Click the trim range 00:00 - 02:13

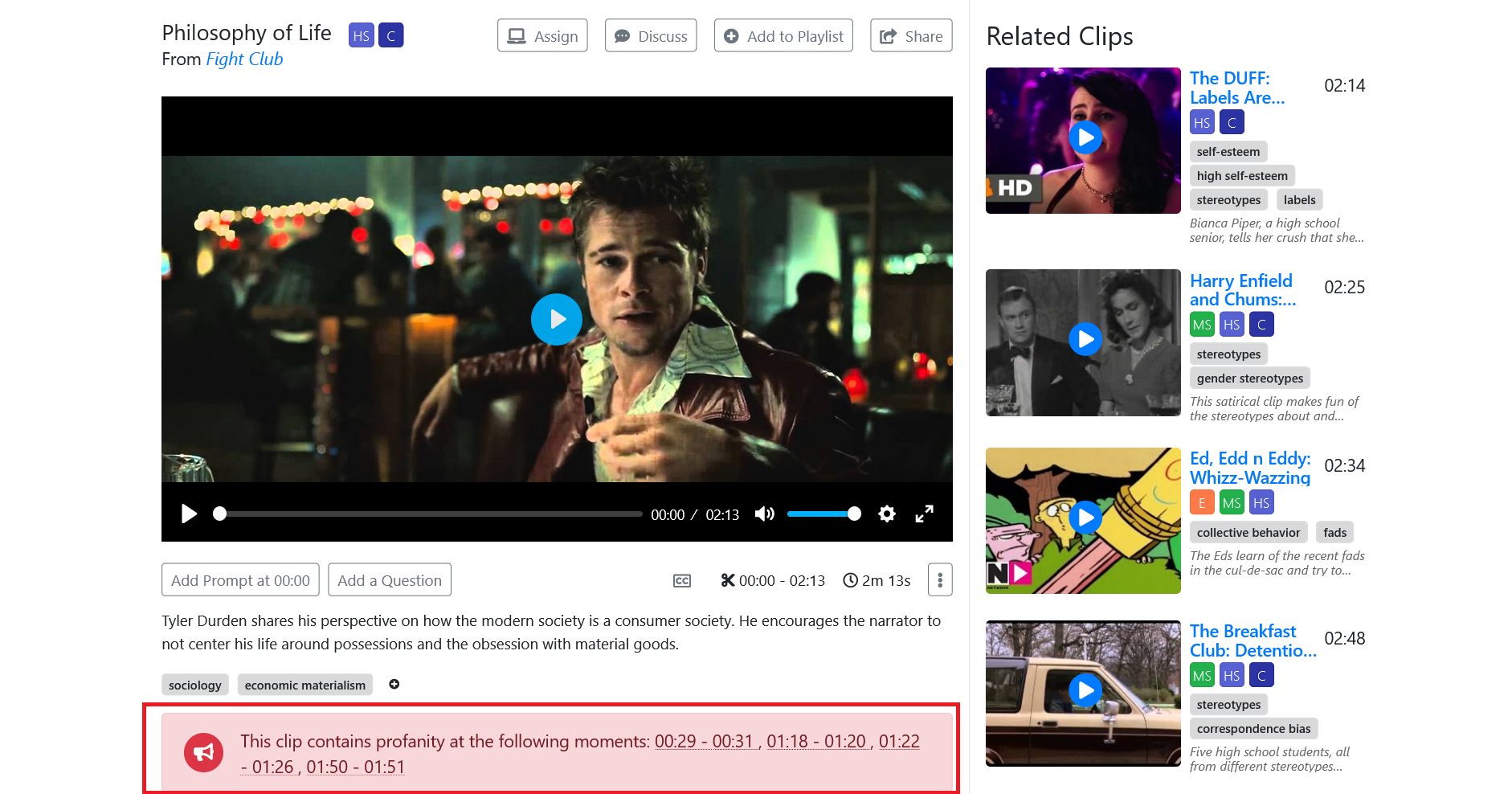tap(773, 580)
